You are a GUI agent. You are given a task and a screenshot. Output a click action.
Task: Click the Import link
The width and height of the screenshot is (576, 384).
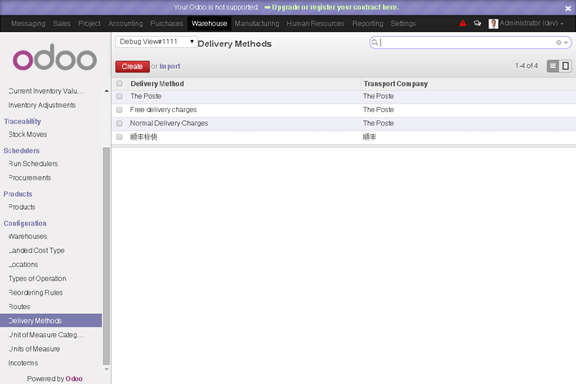[x=170, y=67]
